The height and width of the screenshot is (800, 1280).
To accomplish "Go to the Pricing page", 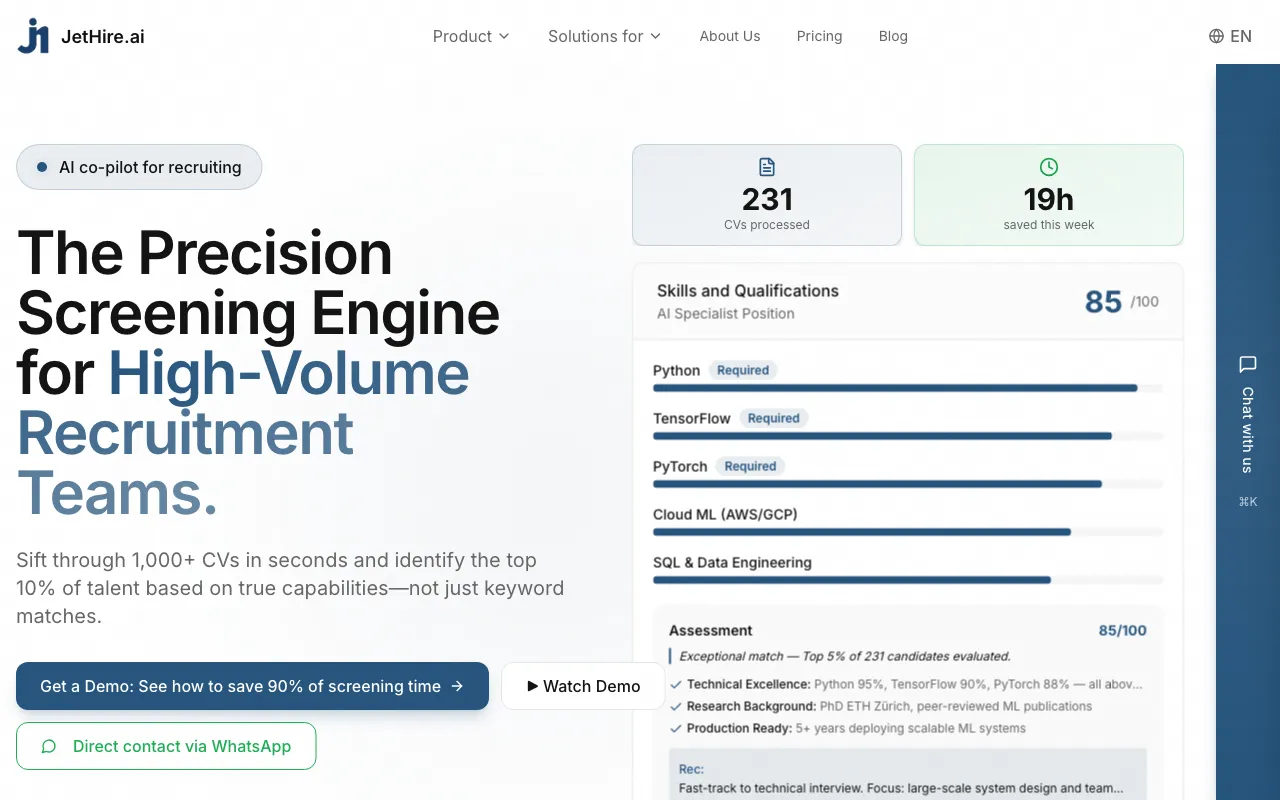I will point(819,36).
